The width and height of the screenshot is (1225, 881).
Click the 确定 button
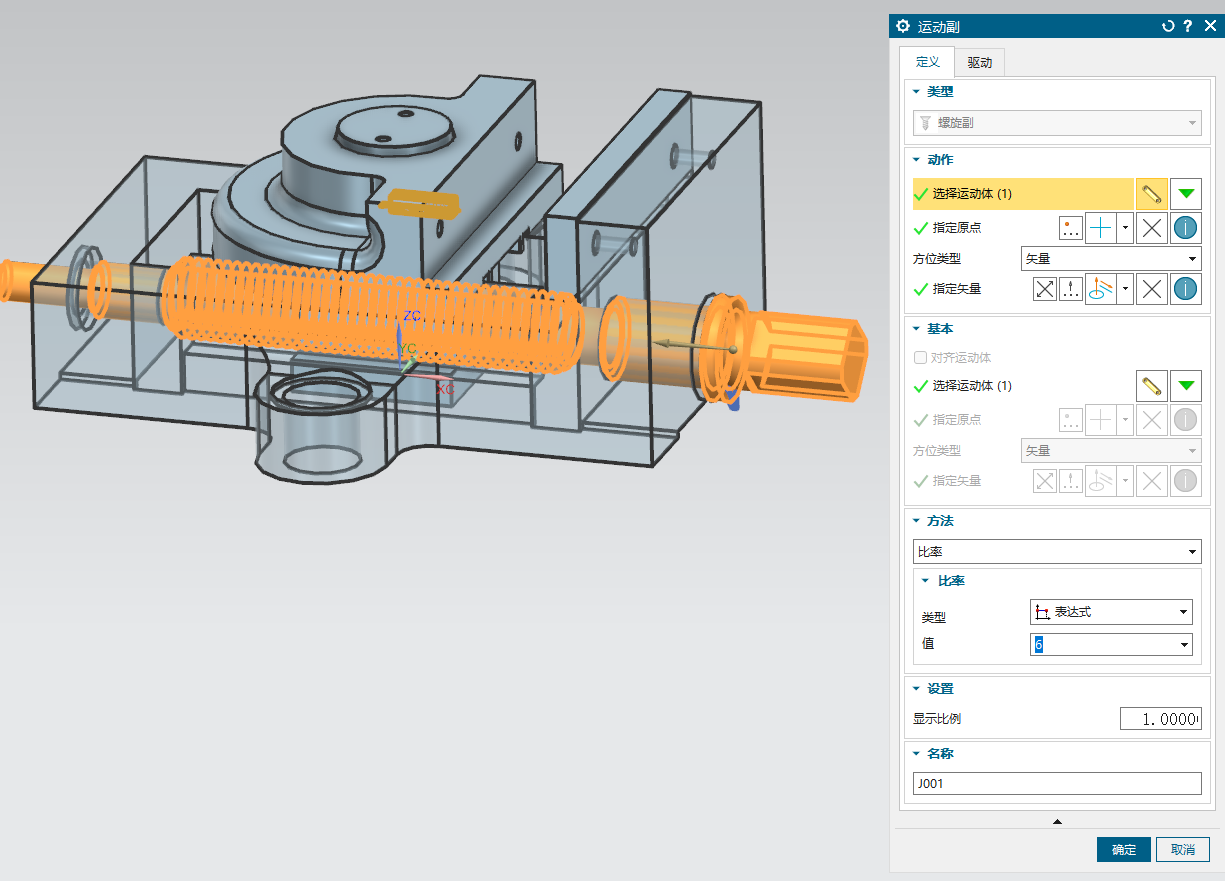click(1123, 850)
